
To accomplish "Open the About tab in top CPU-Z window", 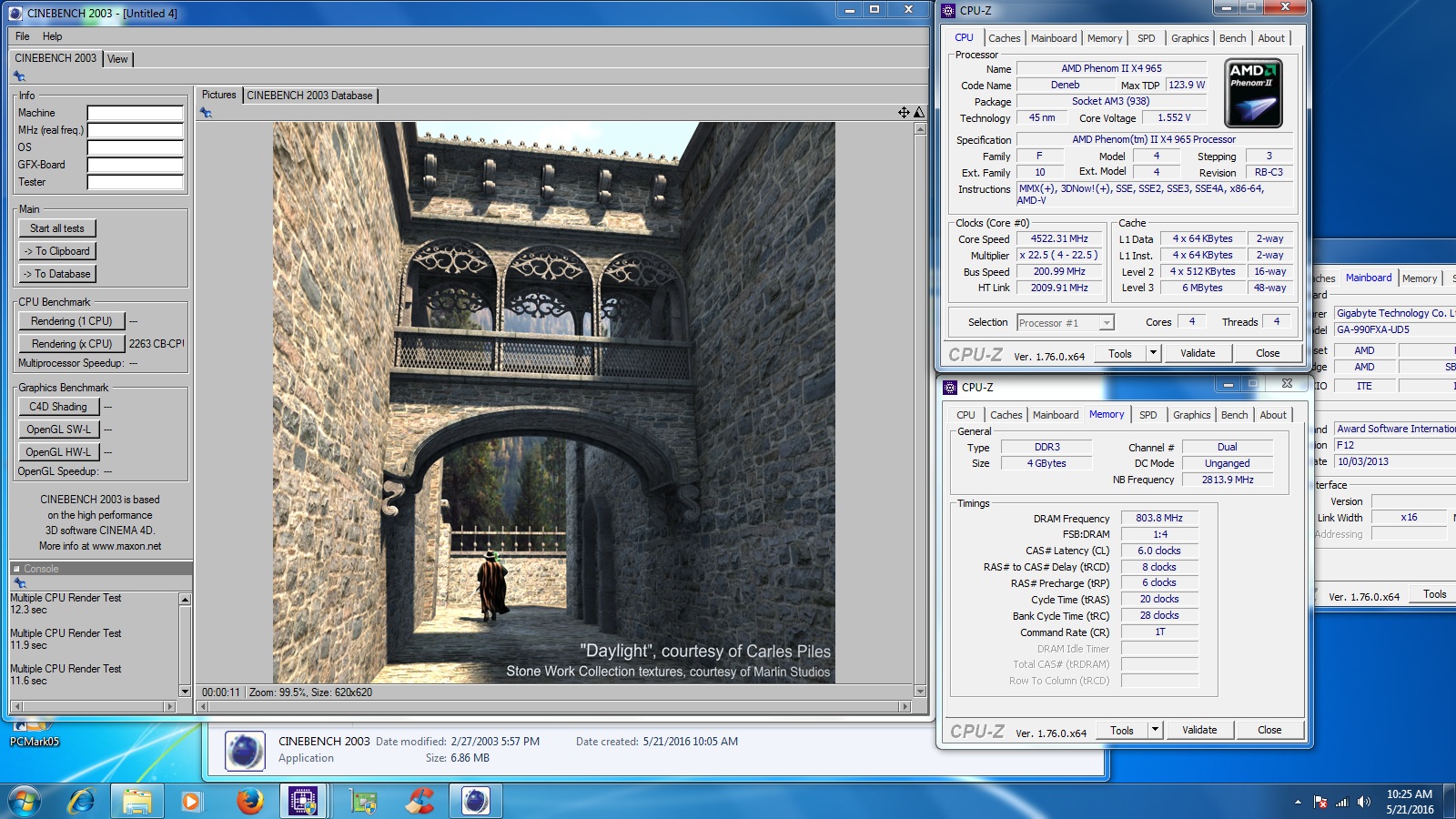I will tap(1271, 38).
